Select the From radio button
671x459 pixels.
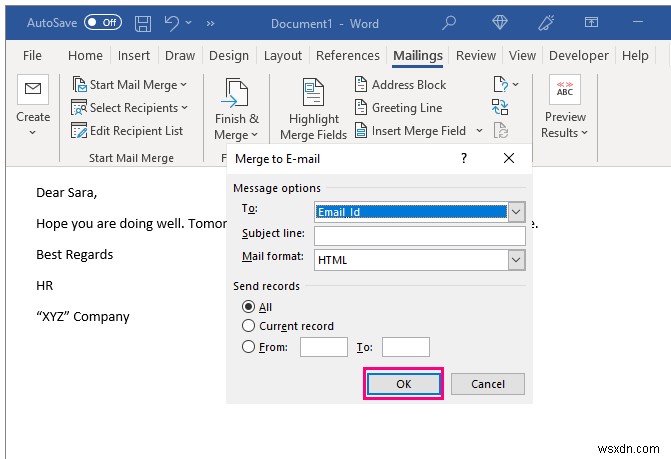(x=248, y=346)
